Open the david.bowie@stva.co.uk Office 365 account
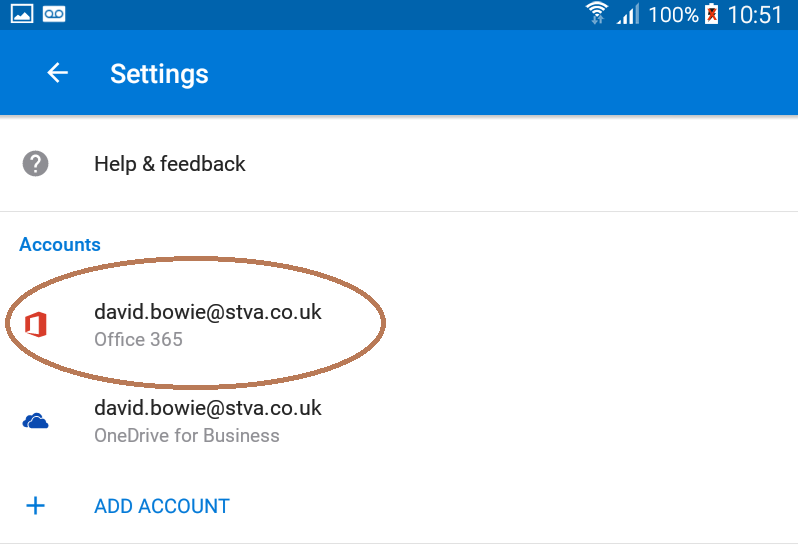Viewport: 798px width, 547px height. click(x=208, y=312)
